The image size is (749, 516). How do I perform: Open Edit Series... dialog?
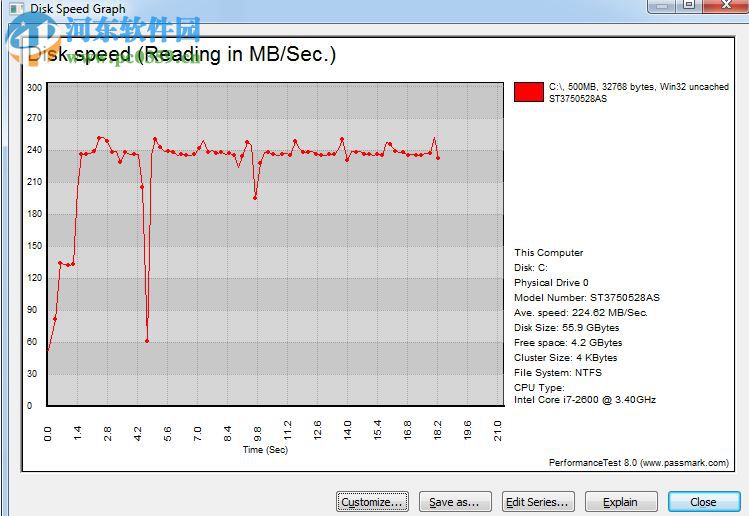538,502
